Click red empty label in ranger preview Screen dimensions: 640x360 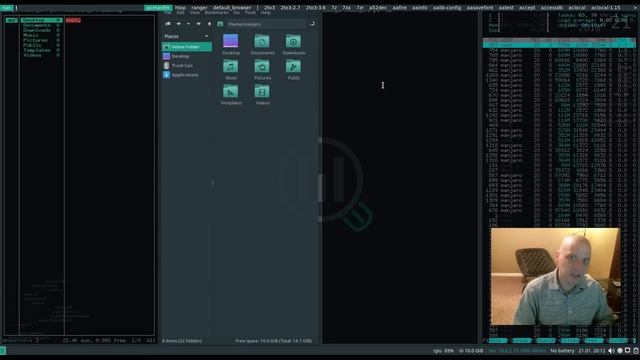(x=73, y=20)
